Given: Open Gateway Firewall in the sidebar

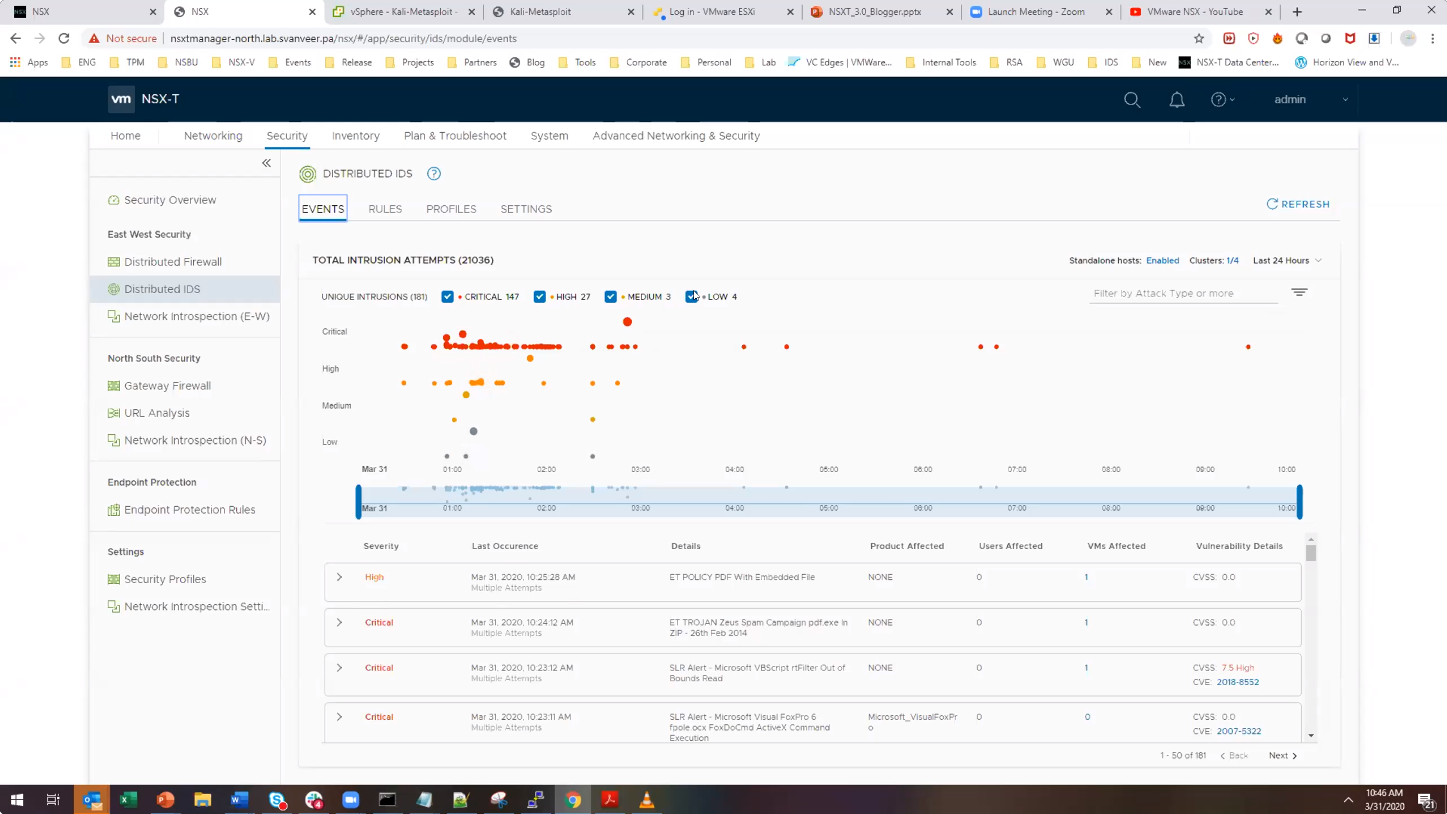Looking at the screenshot, I should pos(167,386).
